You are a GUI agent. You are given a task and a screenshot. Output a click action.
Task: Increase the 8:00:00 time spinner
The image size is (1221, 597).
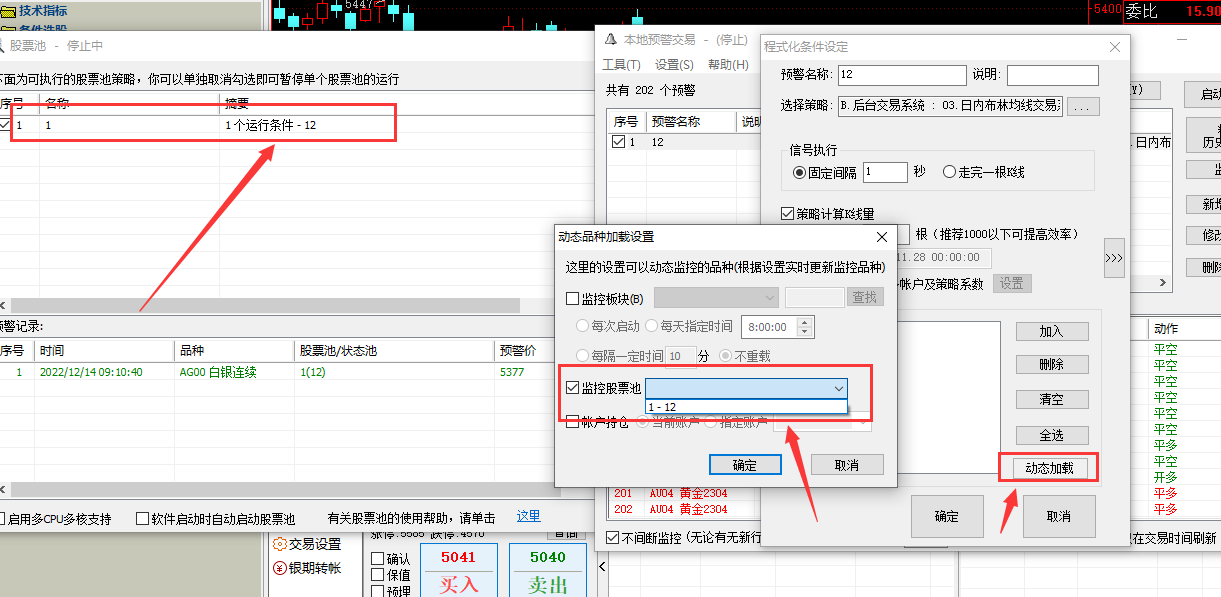pyautogui.click(x=805, y=321)
